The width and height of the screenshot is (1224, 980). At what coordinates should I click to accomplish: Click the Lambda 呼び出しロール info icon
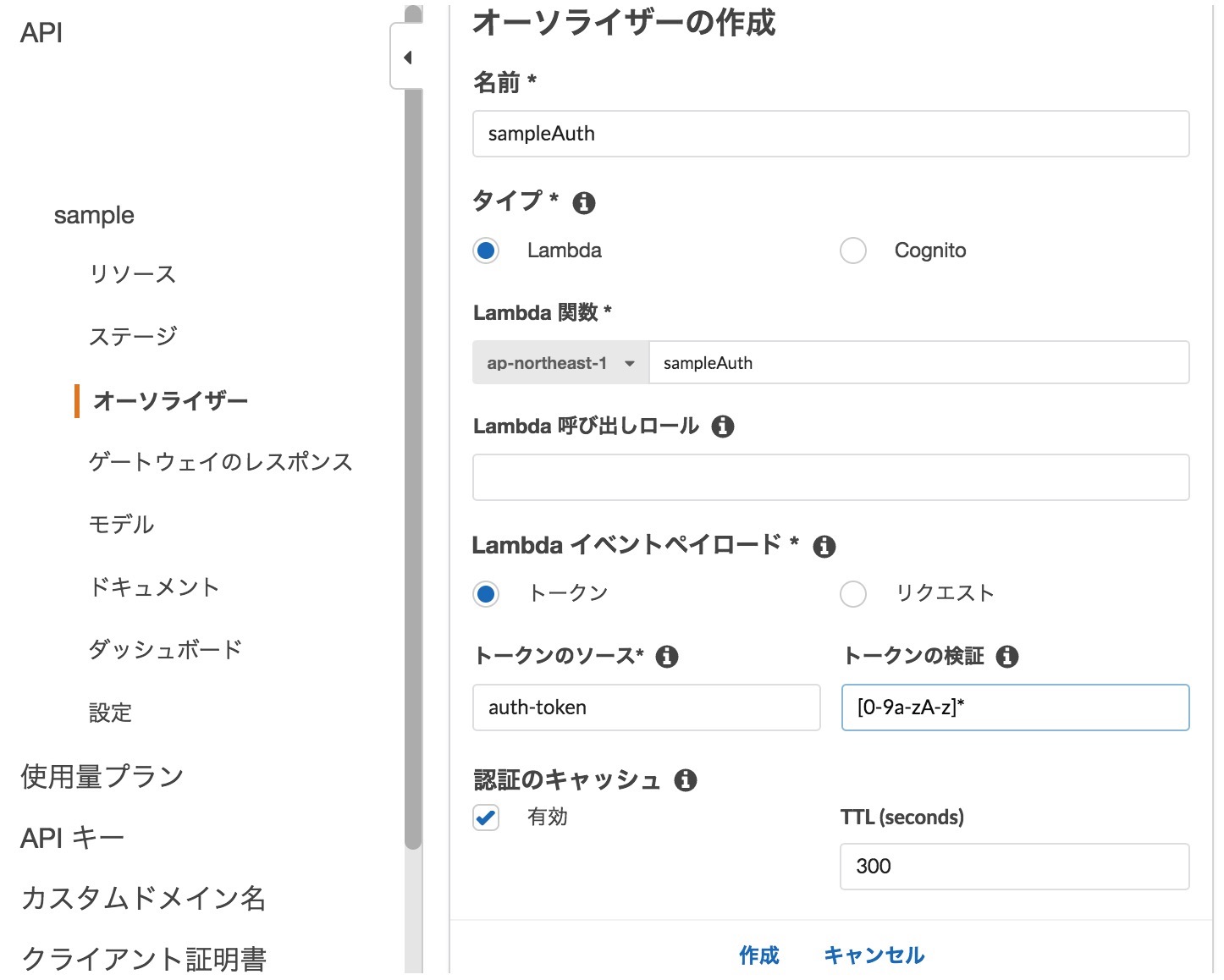(723, 427)
